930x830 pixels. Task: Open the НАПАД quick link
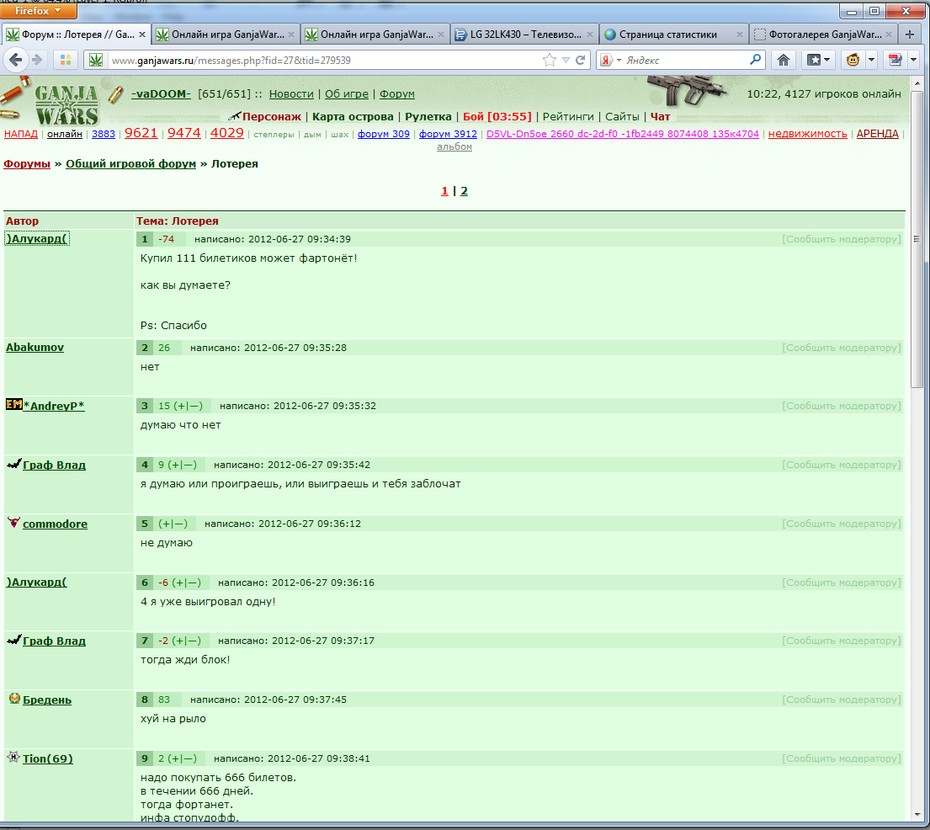21,134
